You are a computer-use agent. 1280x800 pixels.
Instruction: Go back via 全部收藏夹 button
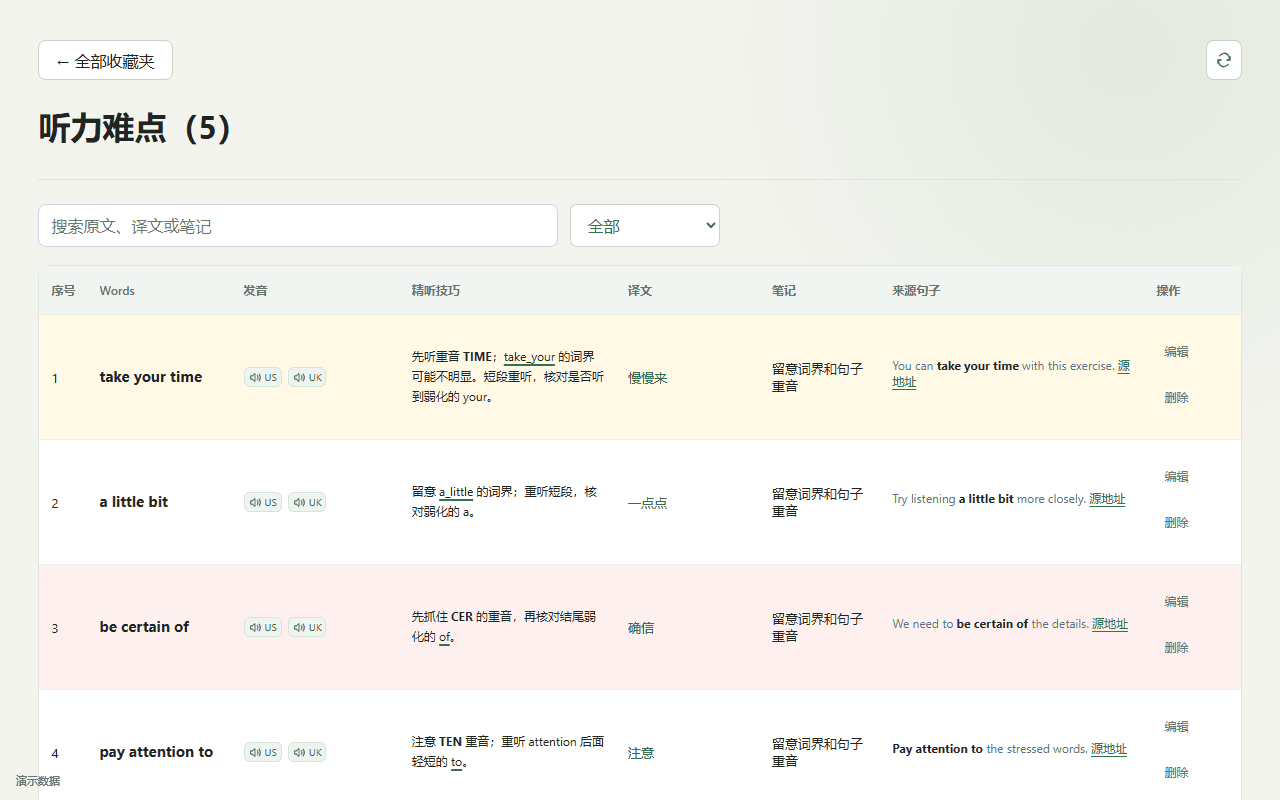coord(105,60)
